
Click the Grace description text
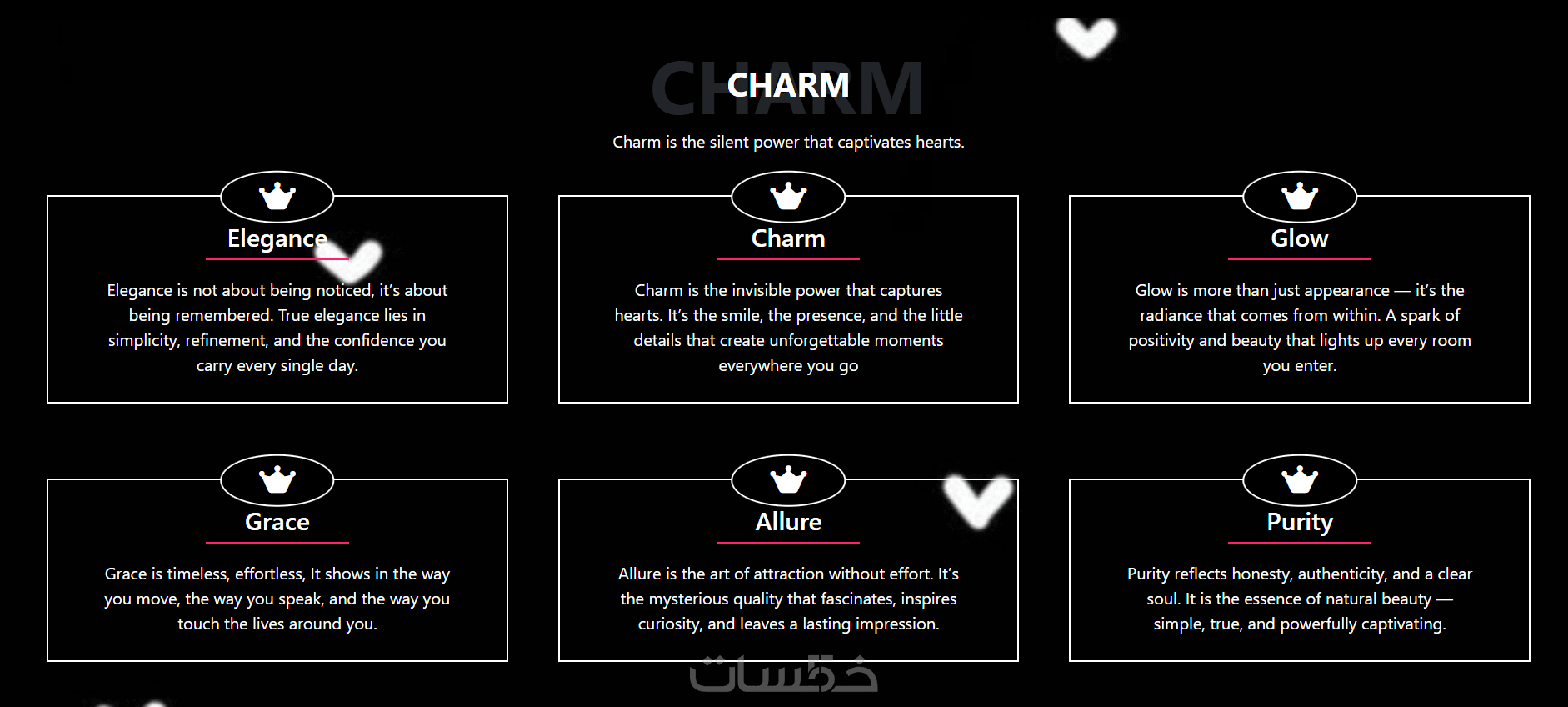click(277, 599)
